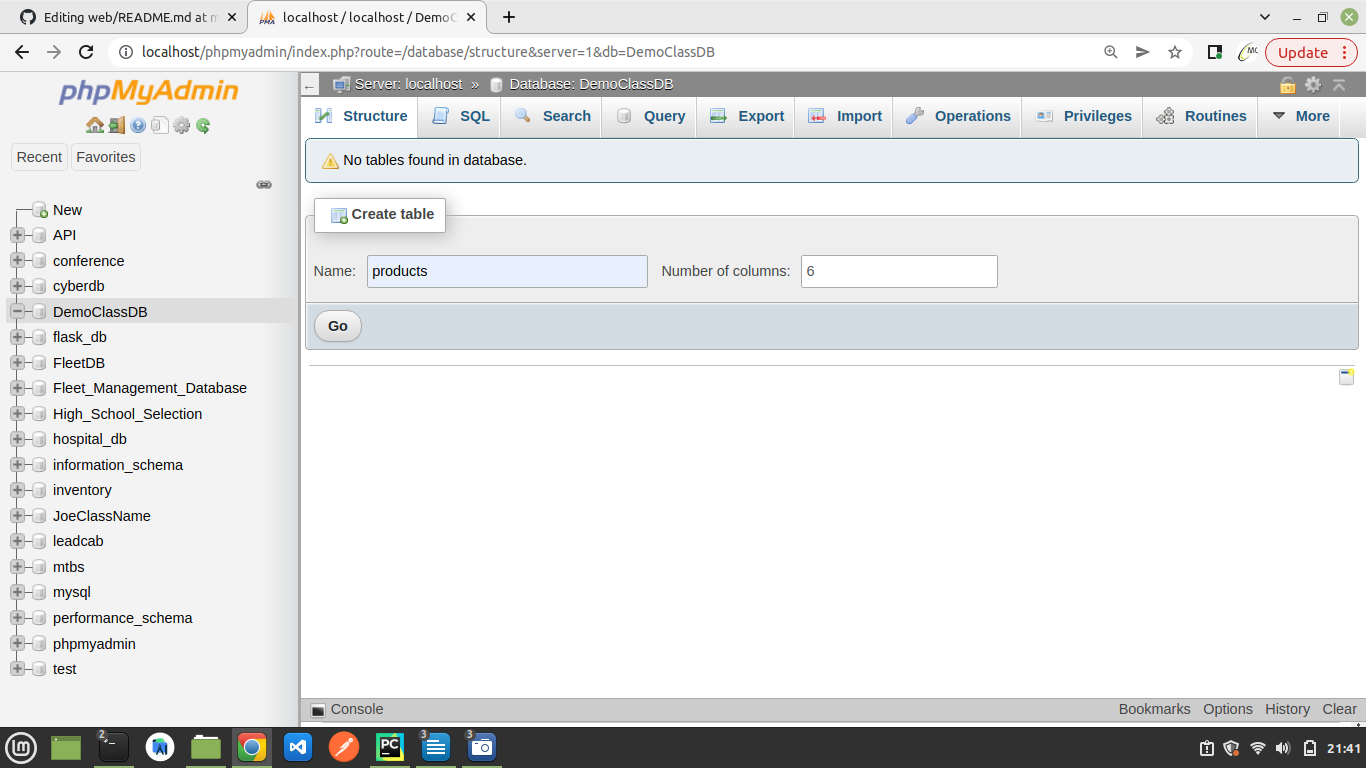Expand the hospital_db database node
The image size is (1366, 768).
[x=17, y=439]
